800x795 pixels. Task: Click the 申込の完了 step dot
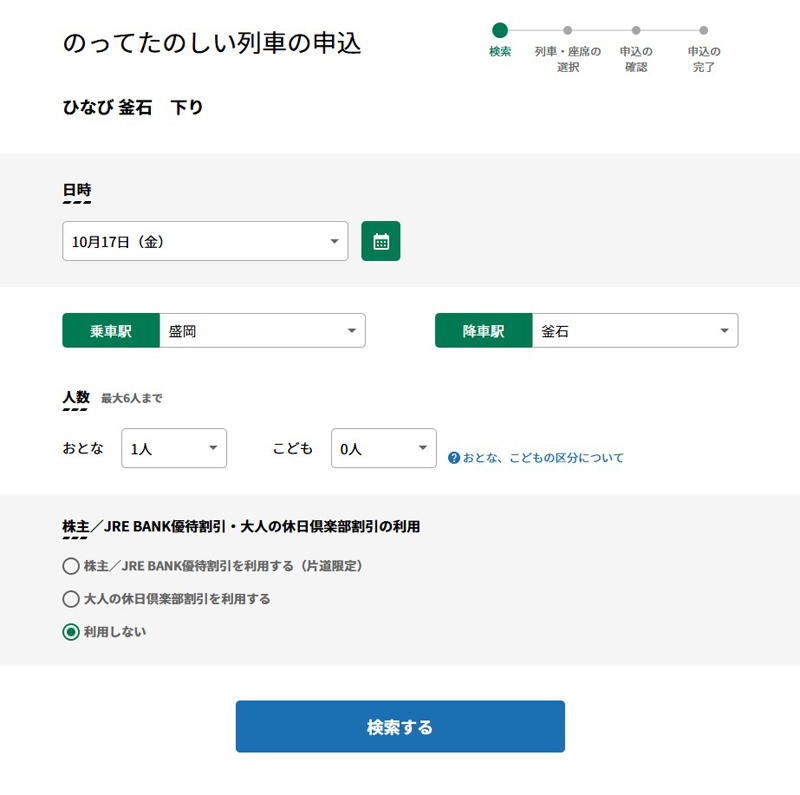click(704, 31)
